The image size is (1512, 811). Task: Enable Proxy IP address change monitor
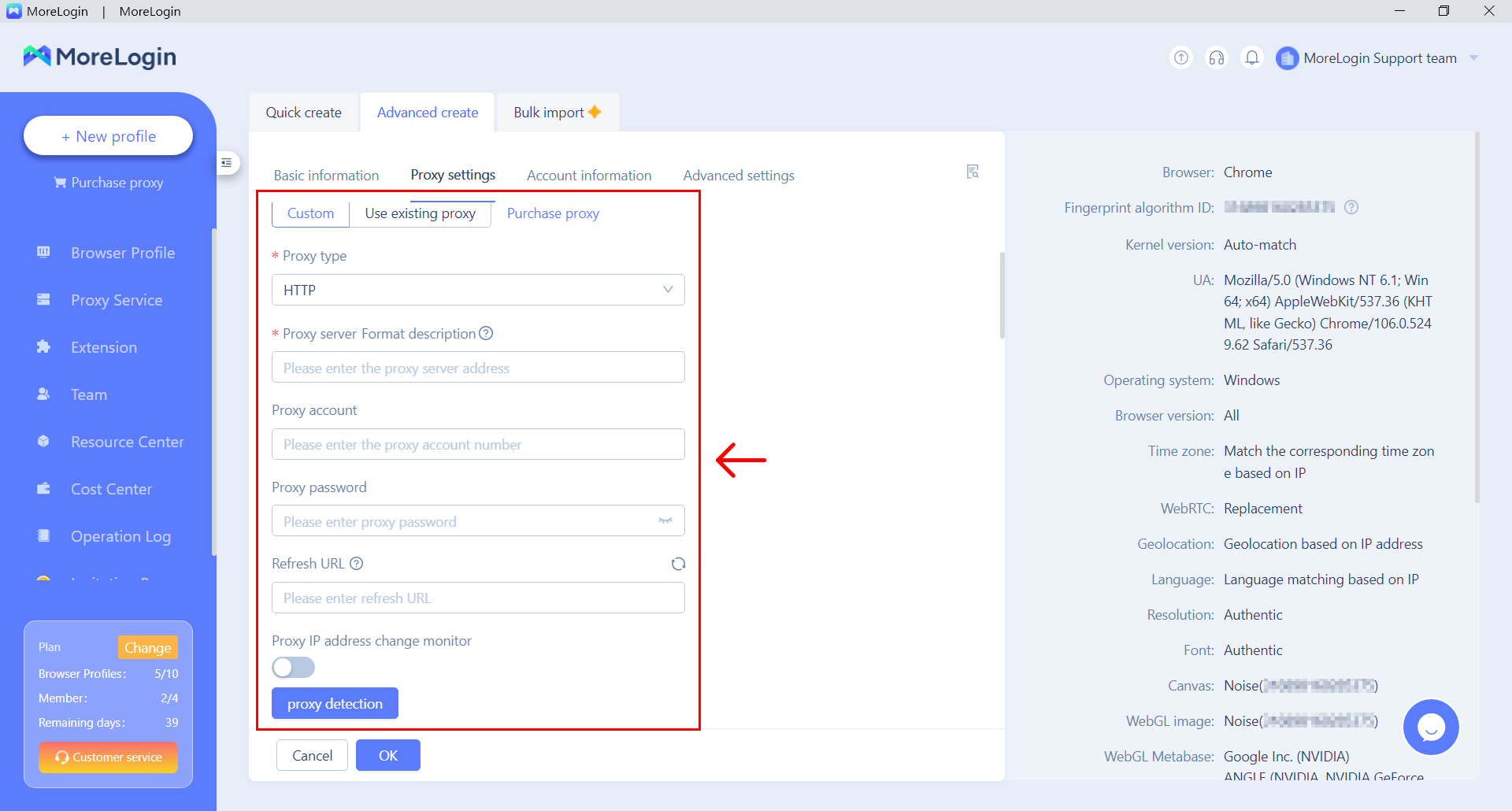point(293,668)
